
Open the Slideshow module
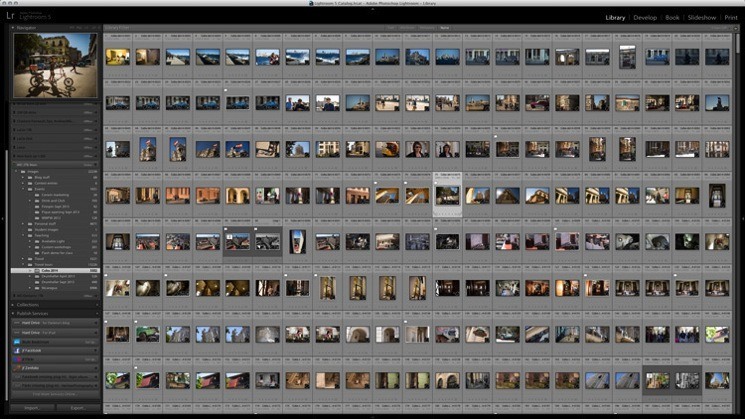click(702, 18)
